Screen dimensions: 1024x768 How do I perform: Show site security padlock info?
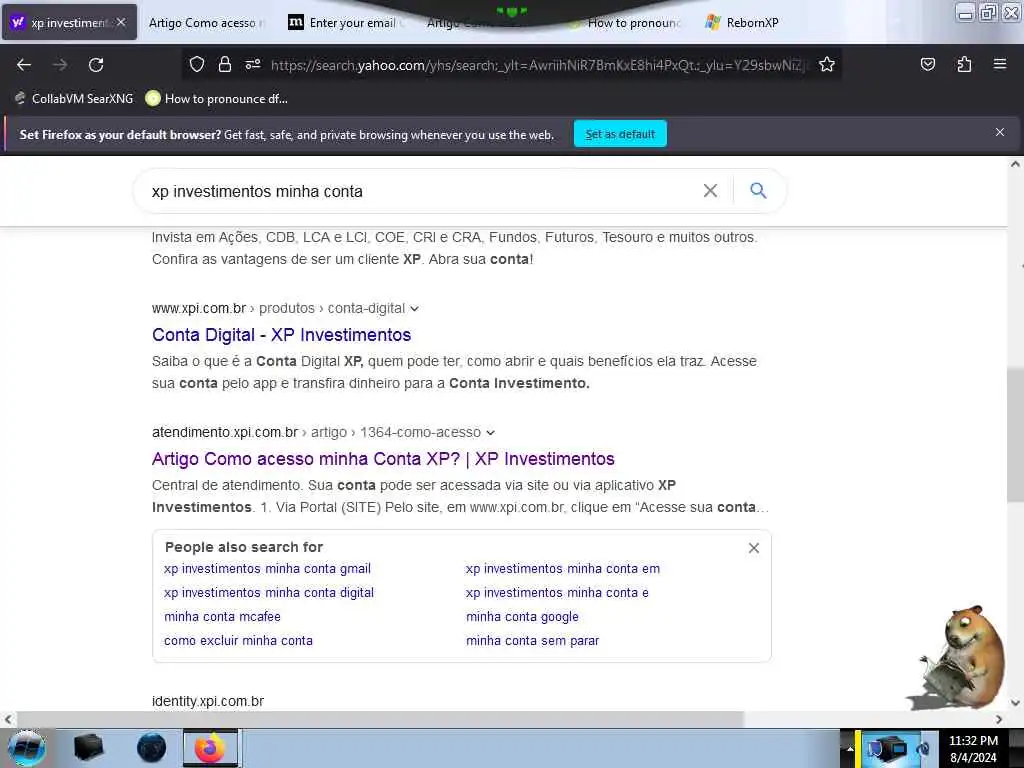225,64
